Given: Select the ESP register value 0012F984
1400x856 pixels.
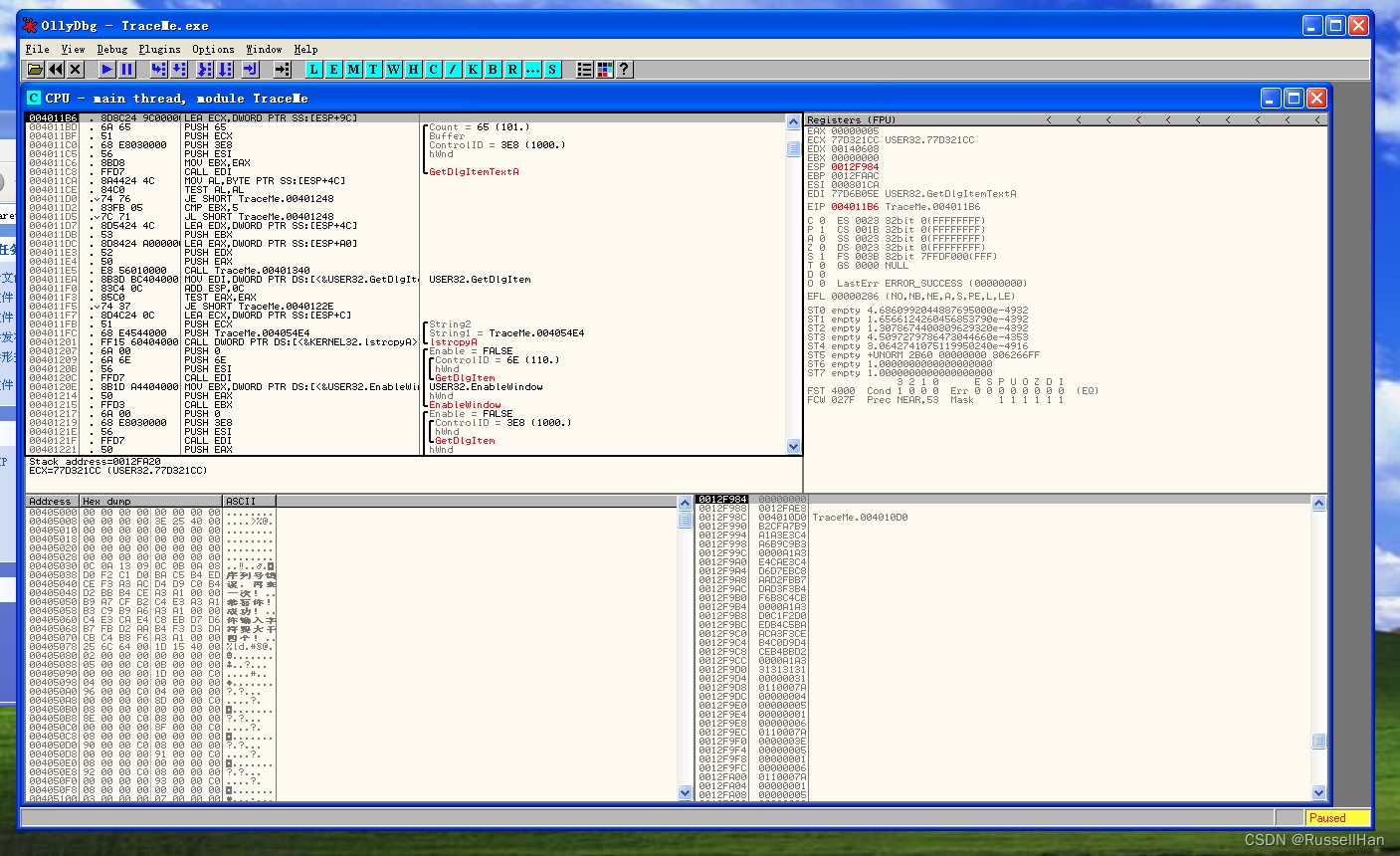Looking at the screenshot, I should [856, 167].
